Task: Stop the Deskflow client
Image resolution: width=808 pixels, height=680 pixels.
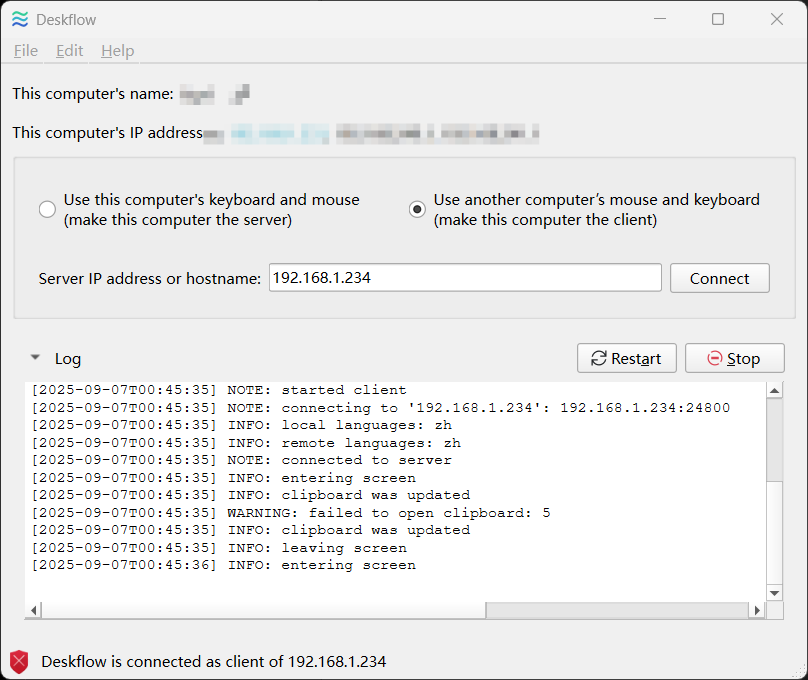Action: (x=735, y=358)
